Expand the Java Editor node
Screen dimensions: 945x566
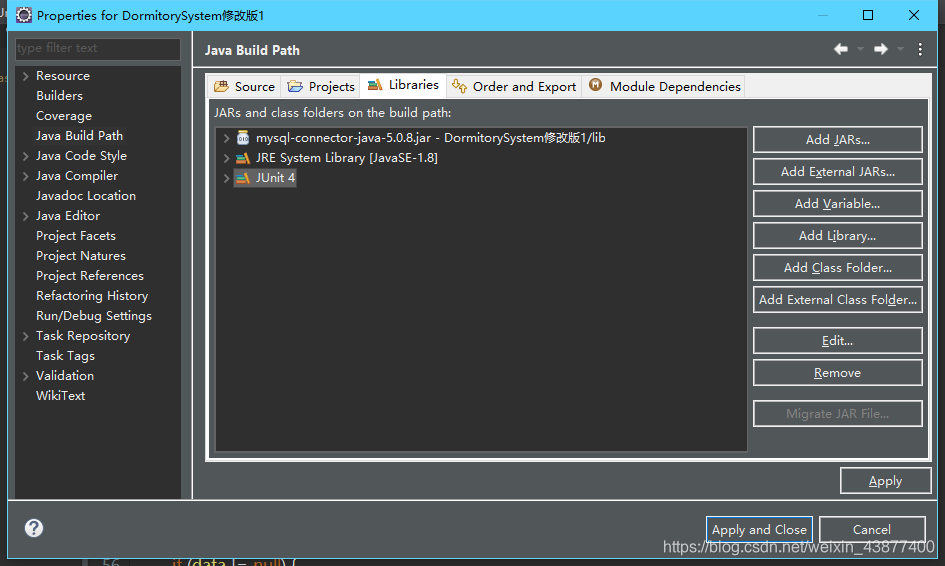click(x=25, y=216)
